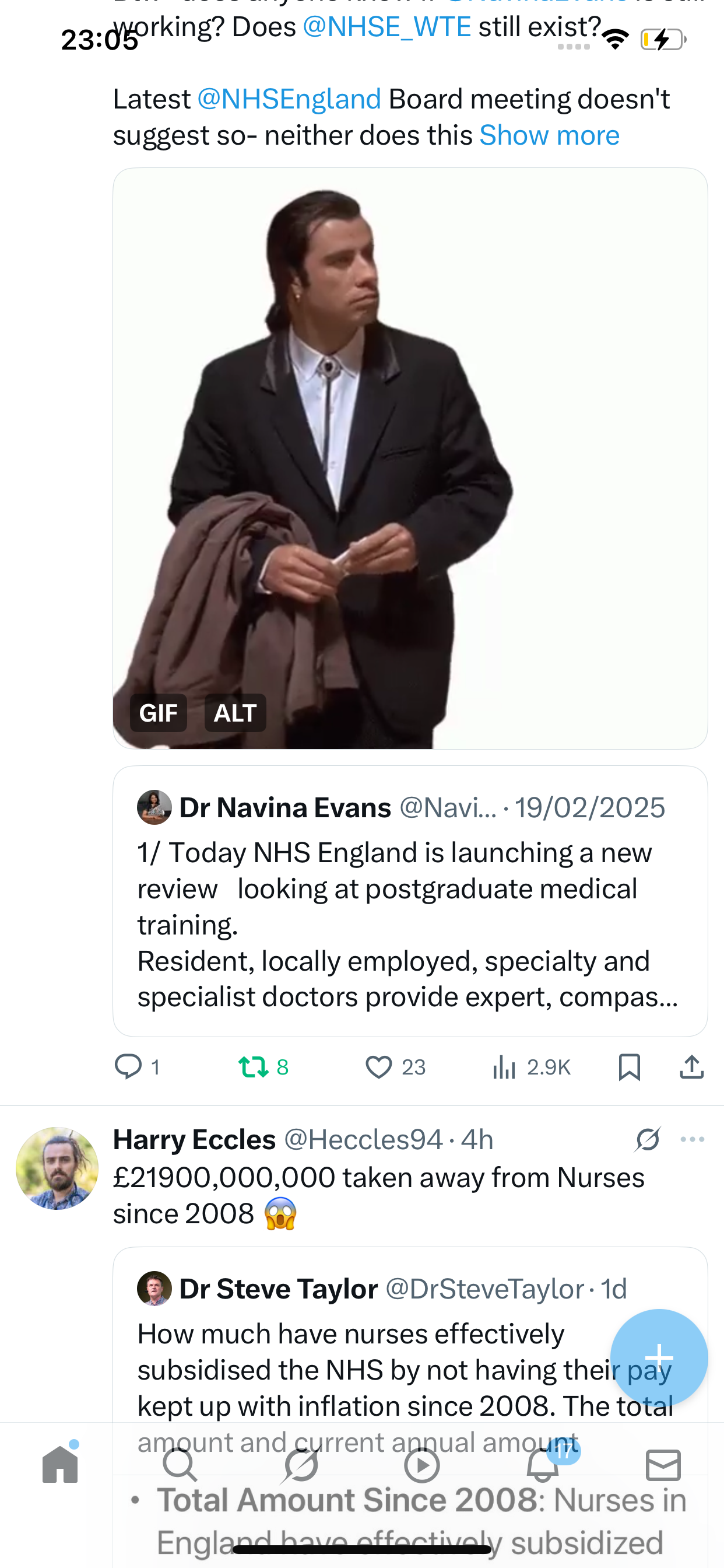Go to the Home tab
724x1568 pixels.
pyautogui.click(x=60, y=1464)
